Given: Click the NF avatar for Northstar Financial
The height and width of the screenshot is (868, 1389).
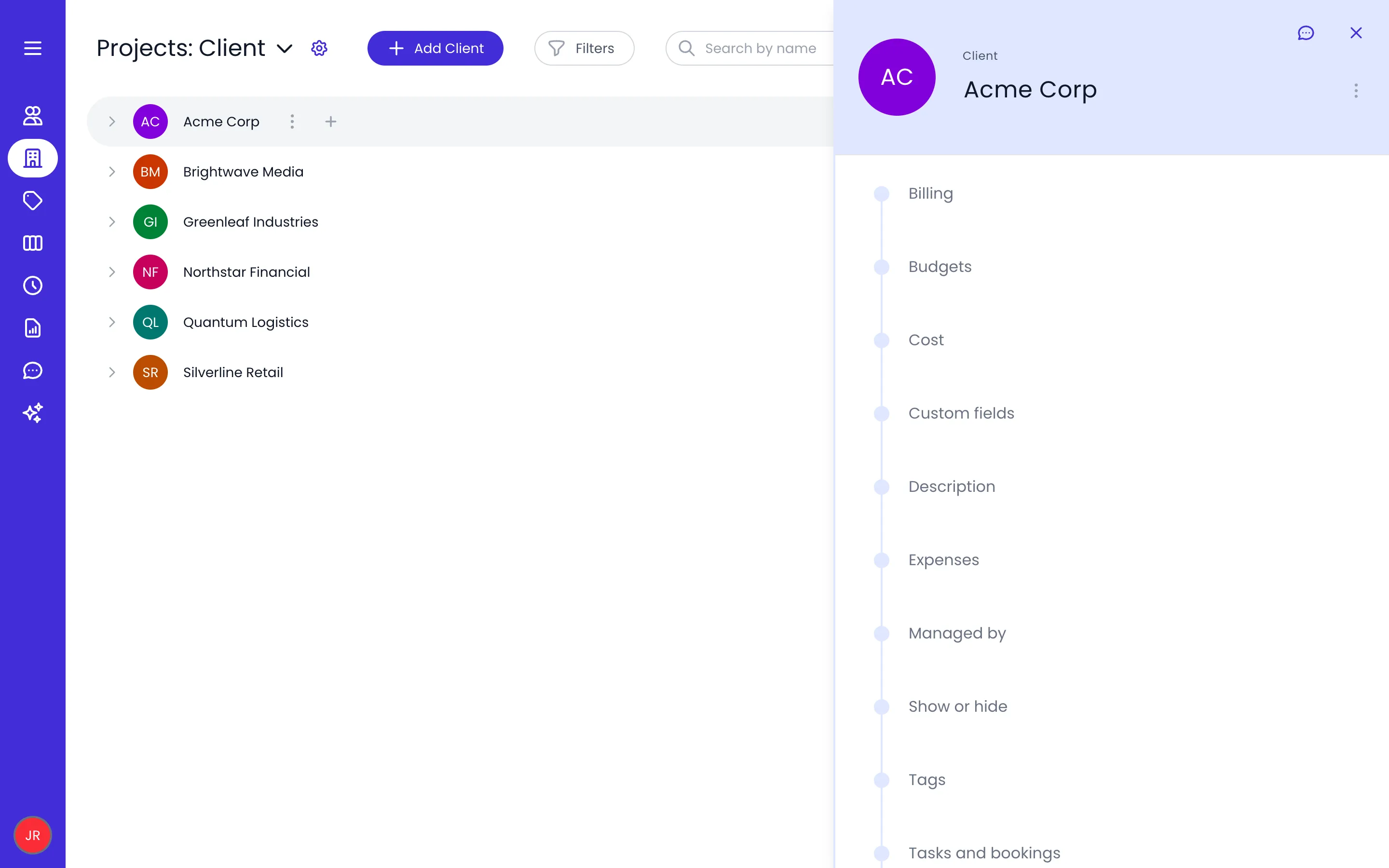Looking at the screenshot, I should [x=150, y=272].
